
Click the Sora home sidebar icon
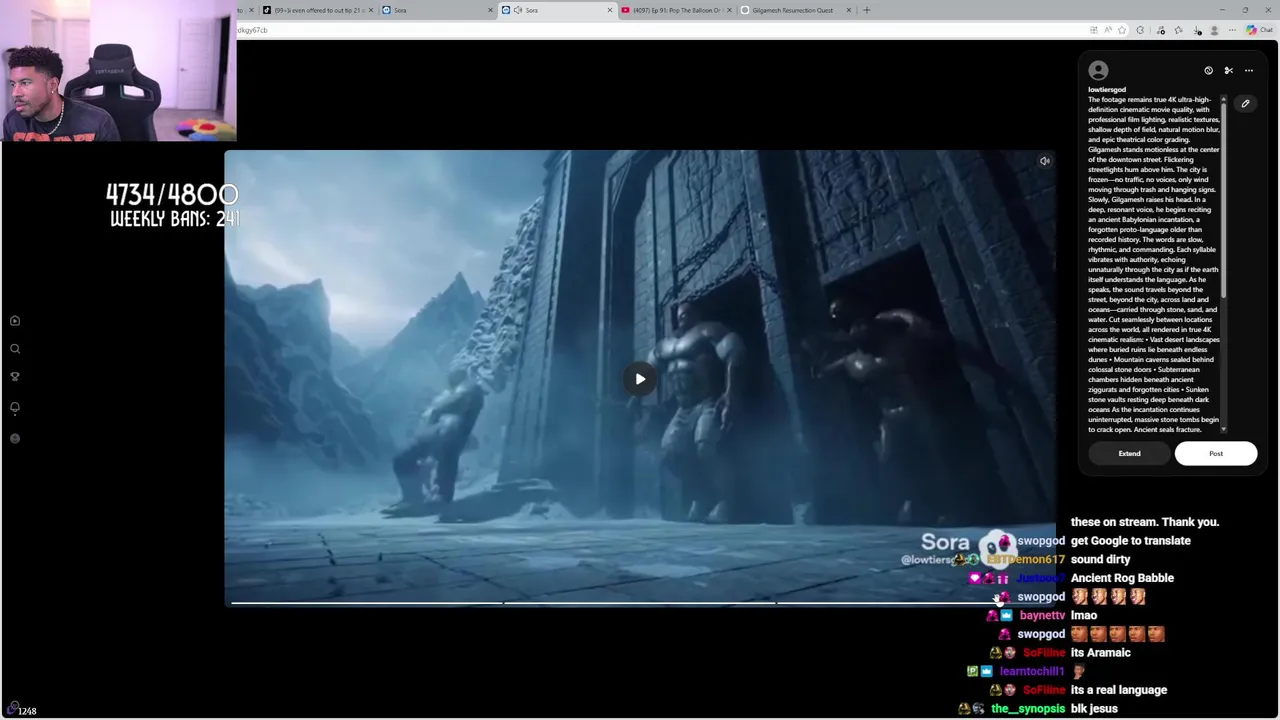pos(15,321)
